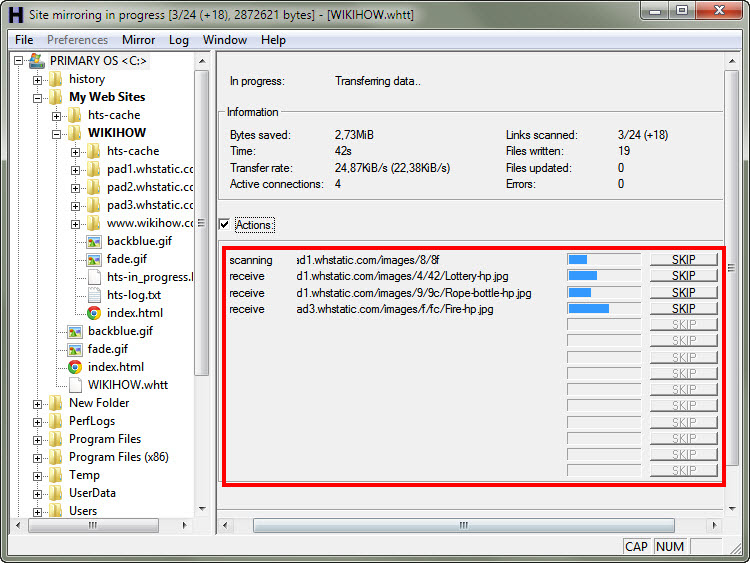Click image icon of backblue.gif inside WIKIHOW

[94, 242]
